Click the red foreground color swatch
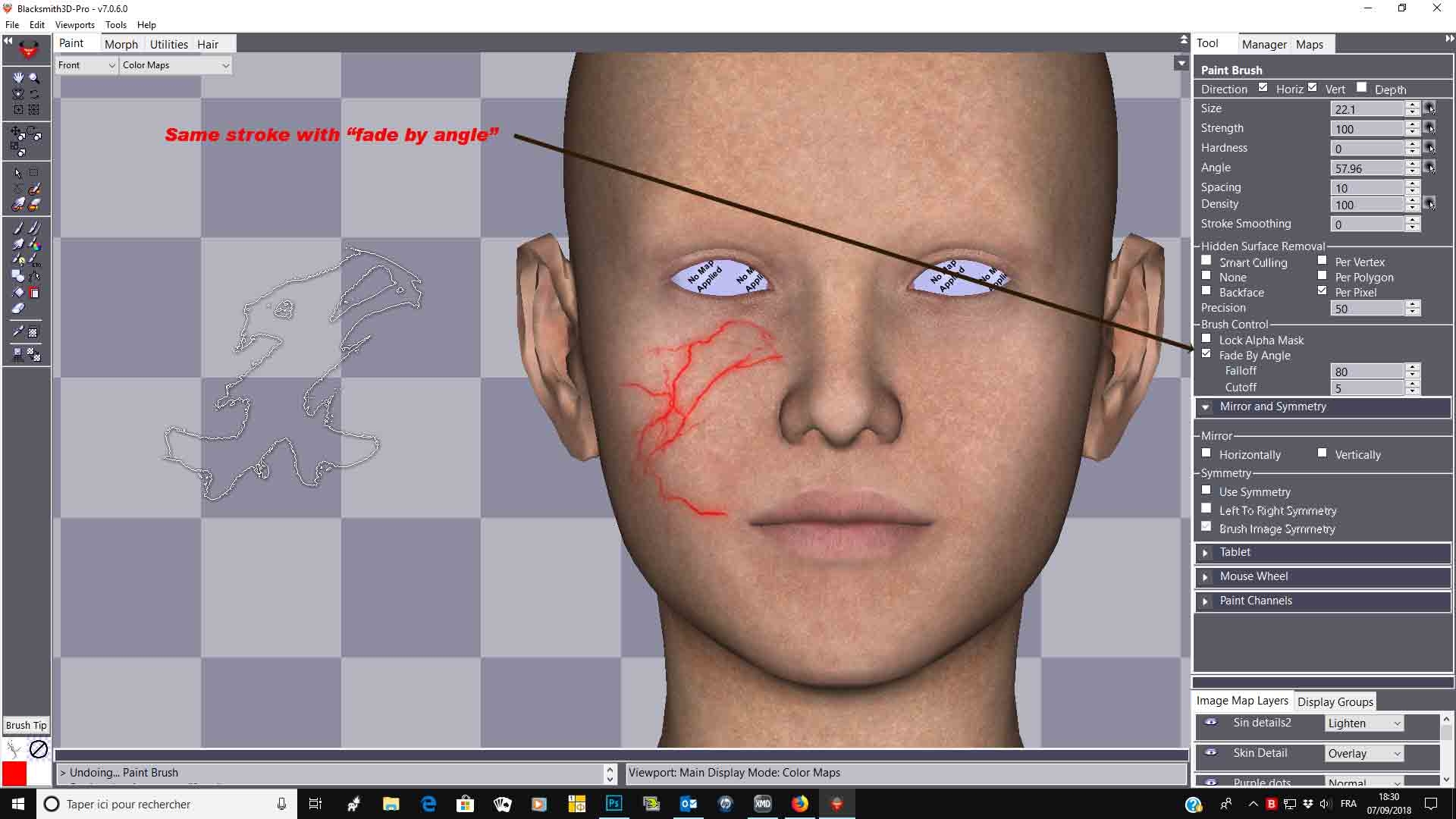 [14, 773]
